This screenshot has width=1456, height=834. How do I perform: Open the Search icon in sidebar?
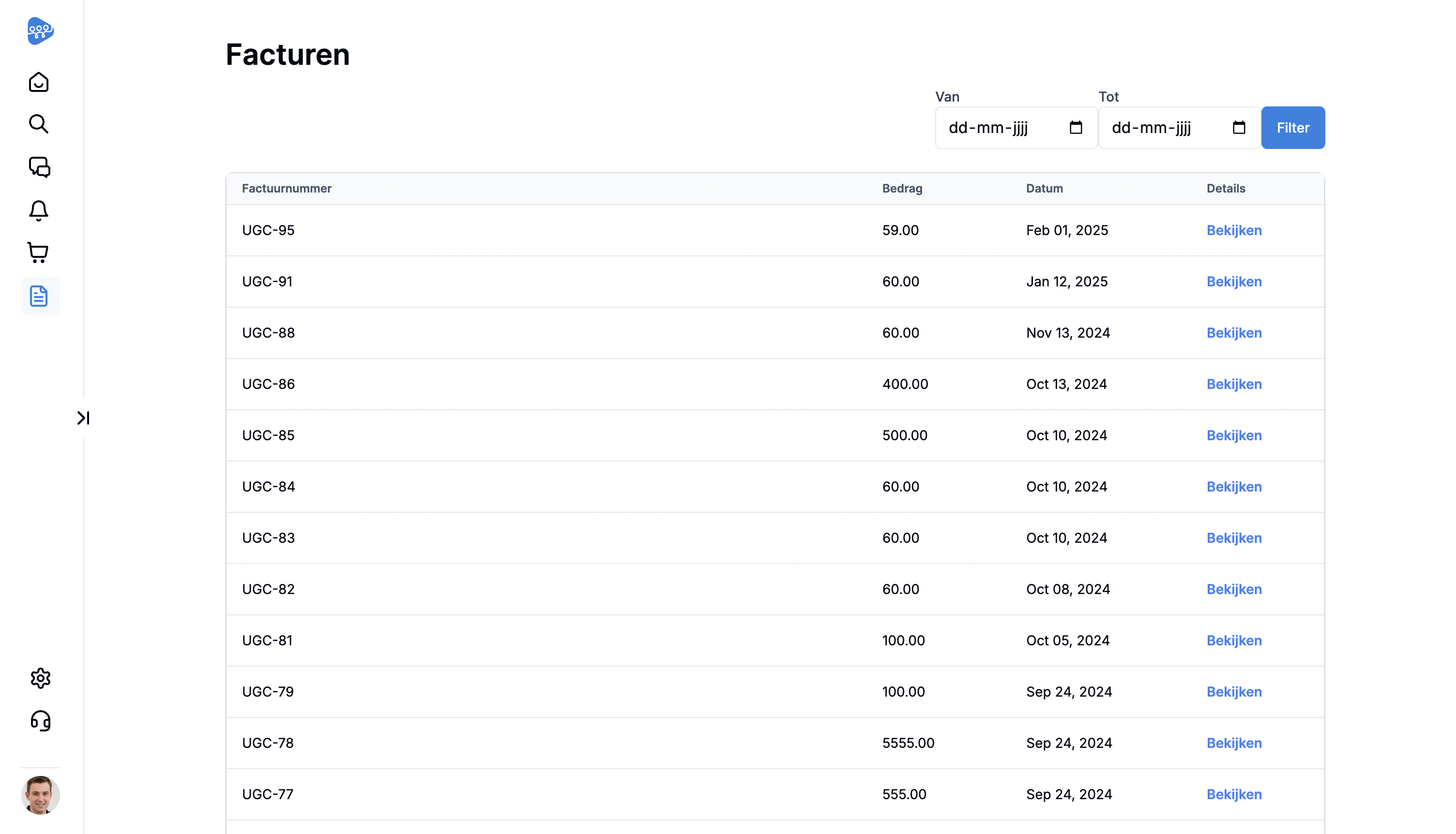[x=38, y=124]
